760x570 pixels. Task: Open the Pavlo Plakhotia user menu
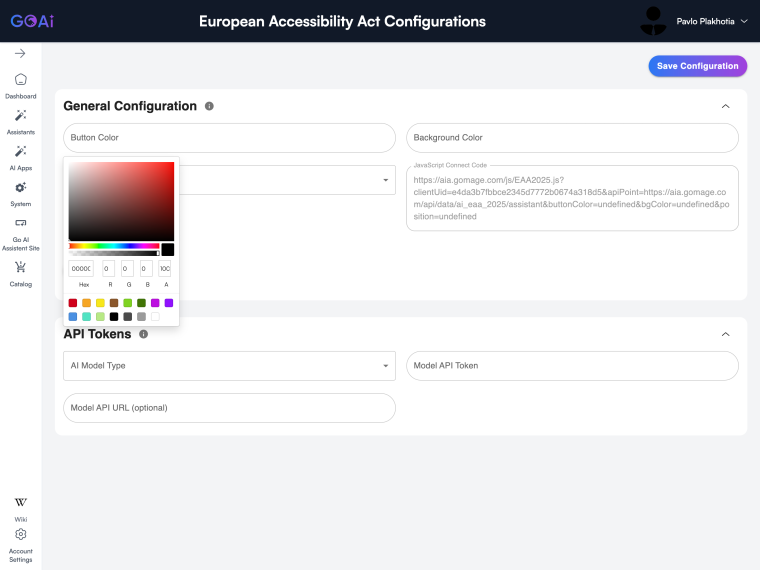(x=712, y=21)
